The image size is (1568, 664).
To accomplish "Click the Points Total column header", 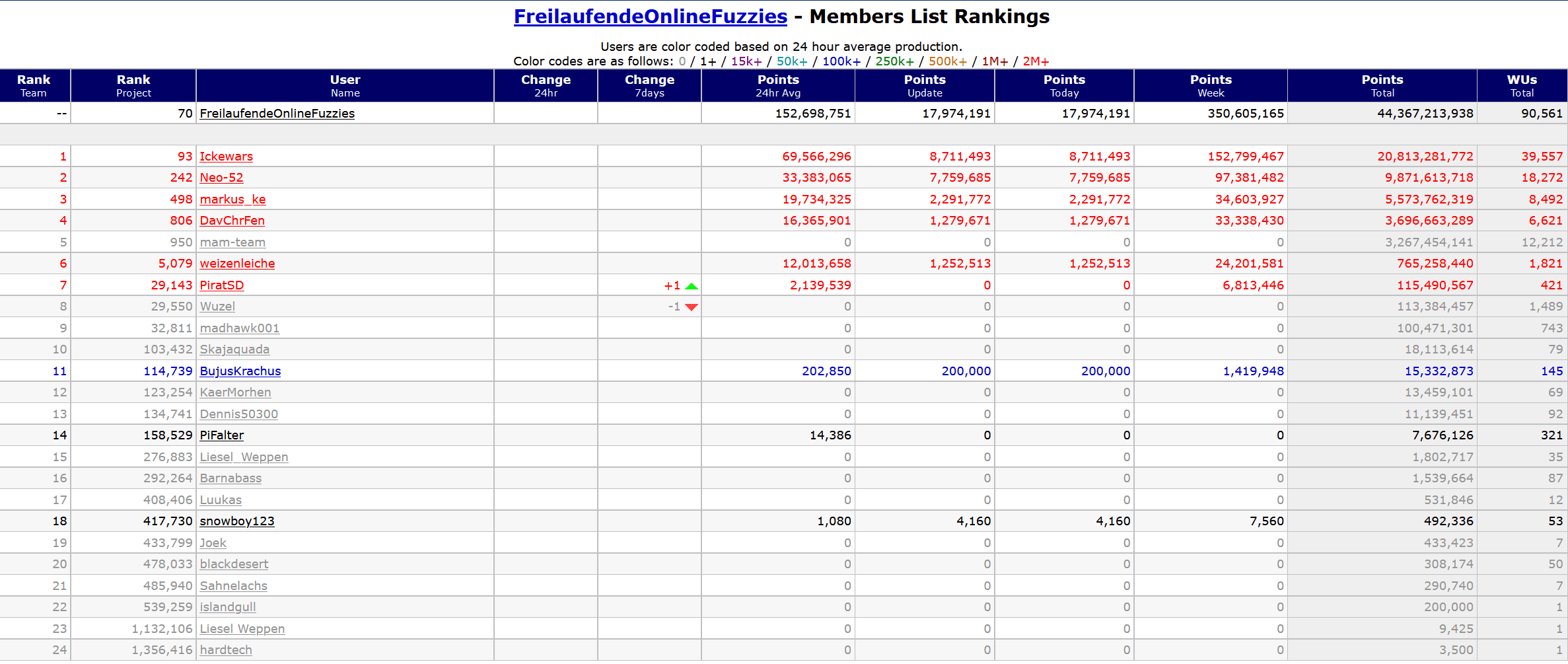I will [x=1382, y=86].
